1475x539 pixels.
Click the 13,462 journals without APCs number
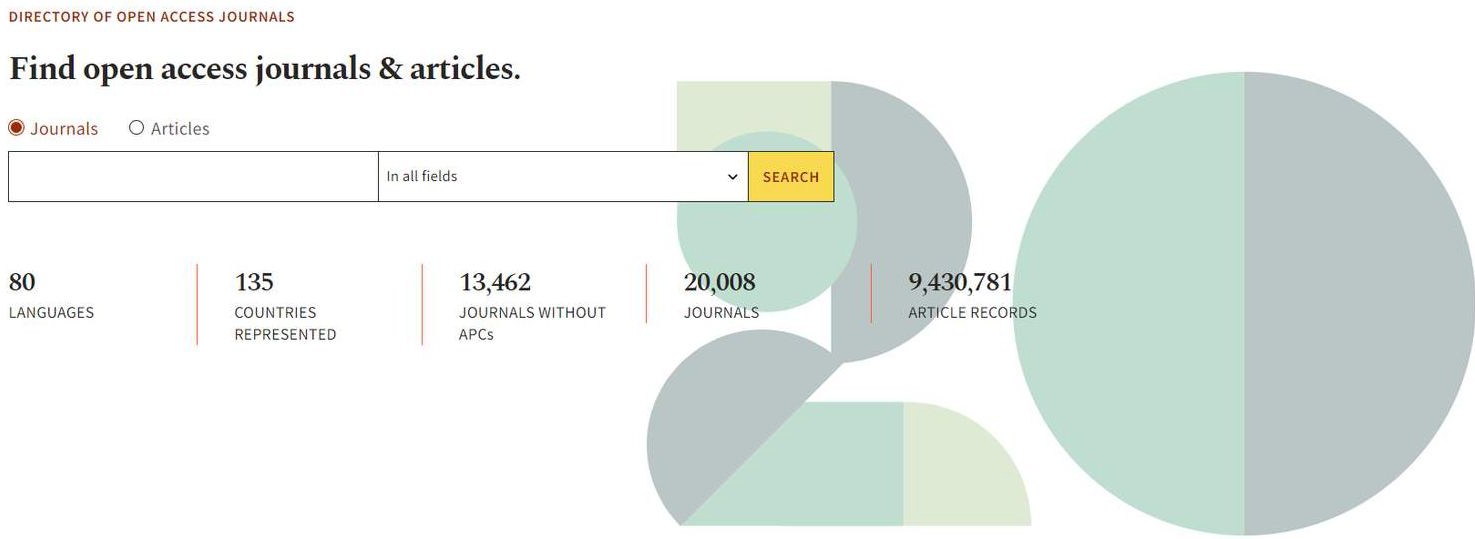[495, 283]
